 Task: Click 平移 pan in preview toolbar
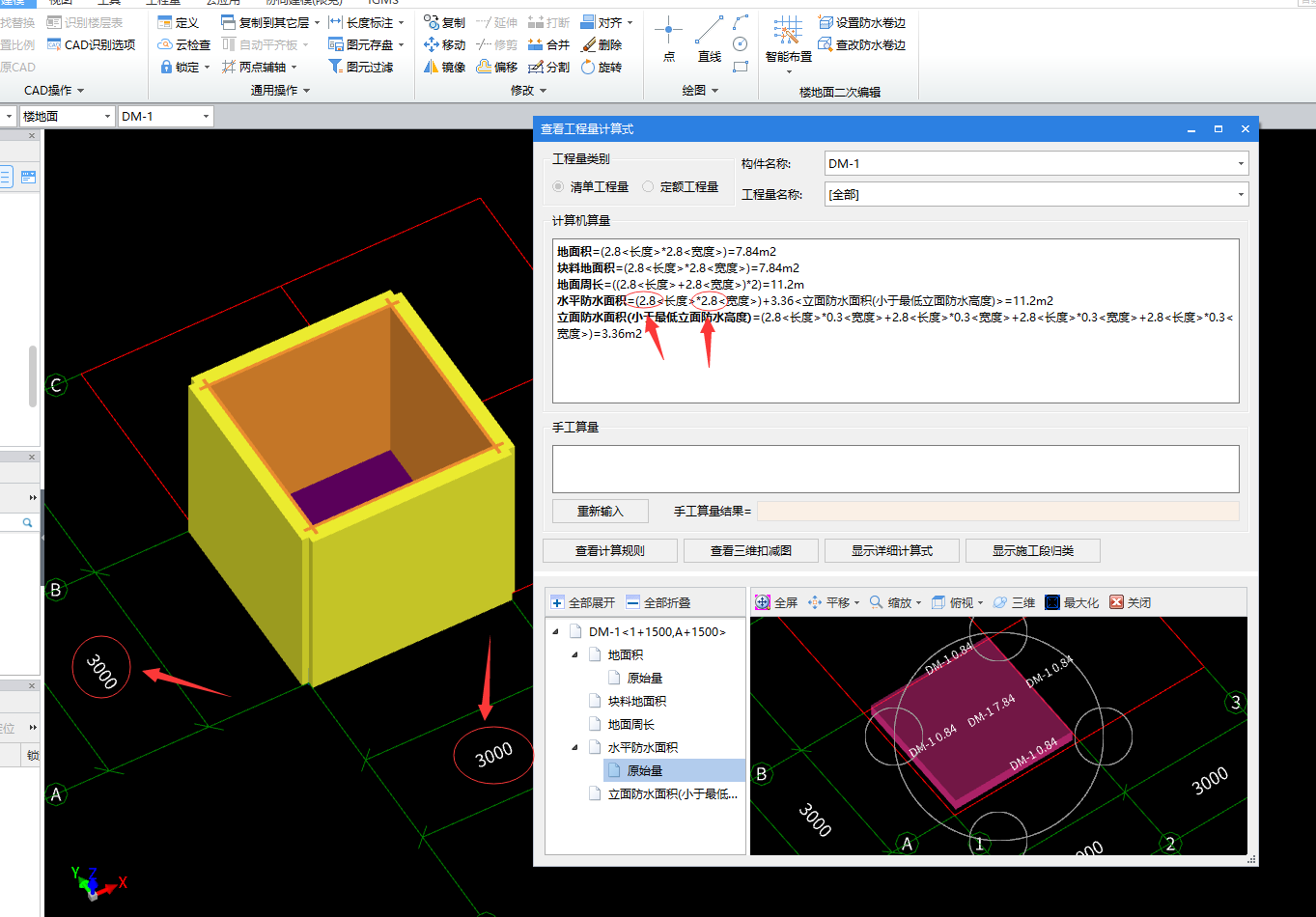pos(833,602)
